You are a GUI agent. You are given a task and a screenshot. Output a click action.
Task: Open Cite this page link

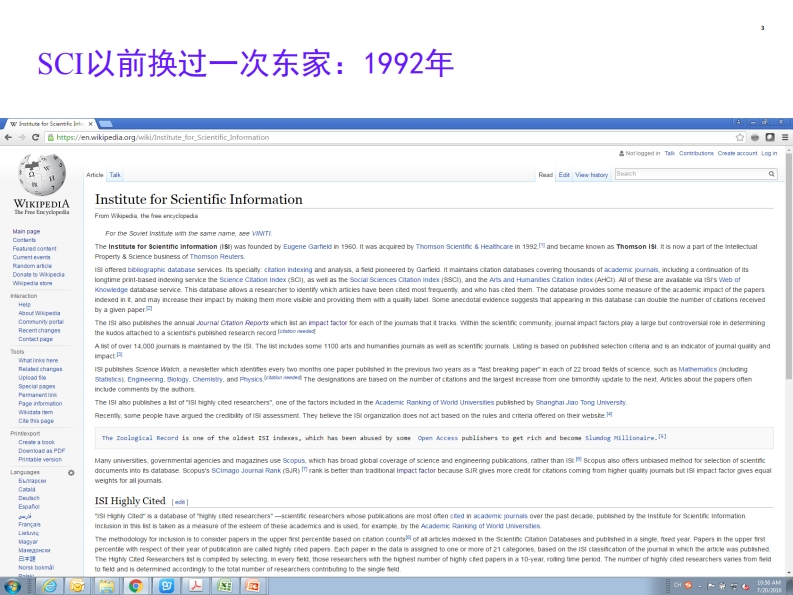36,420
